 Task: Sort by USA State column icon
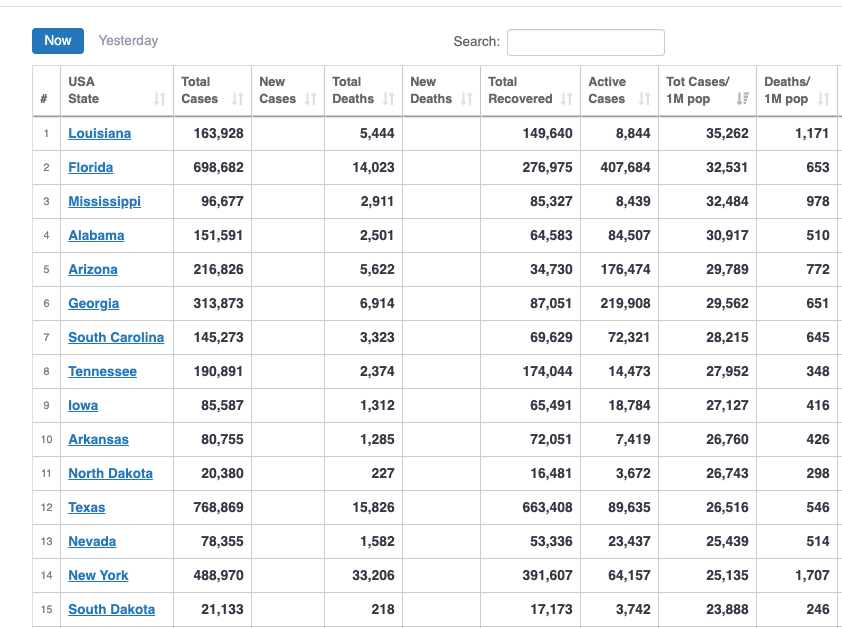tap(159, 99)
